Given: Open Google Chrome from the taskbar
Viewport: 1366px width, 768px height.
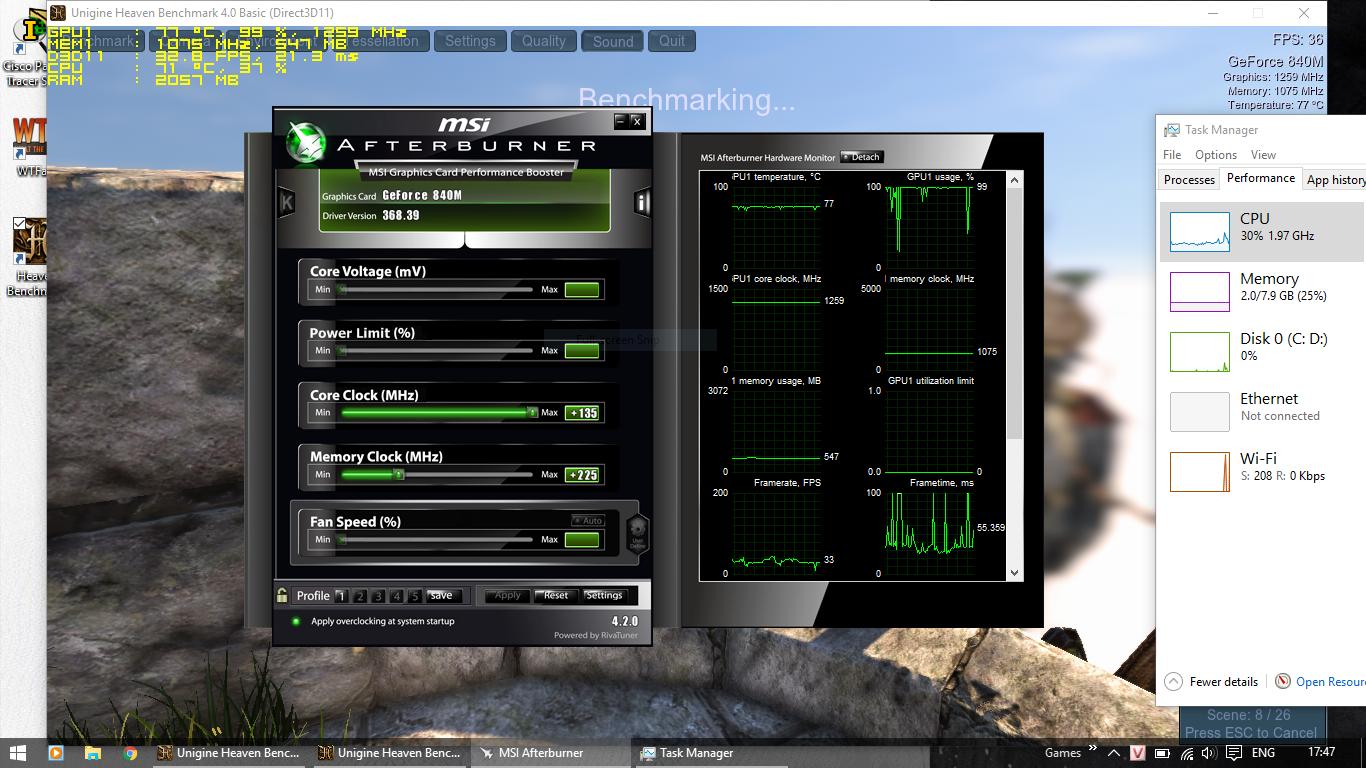Looking at the screenshot, I should (x=130, y=753).
